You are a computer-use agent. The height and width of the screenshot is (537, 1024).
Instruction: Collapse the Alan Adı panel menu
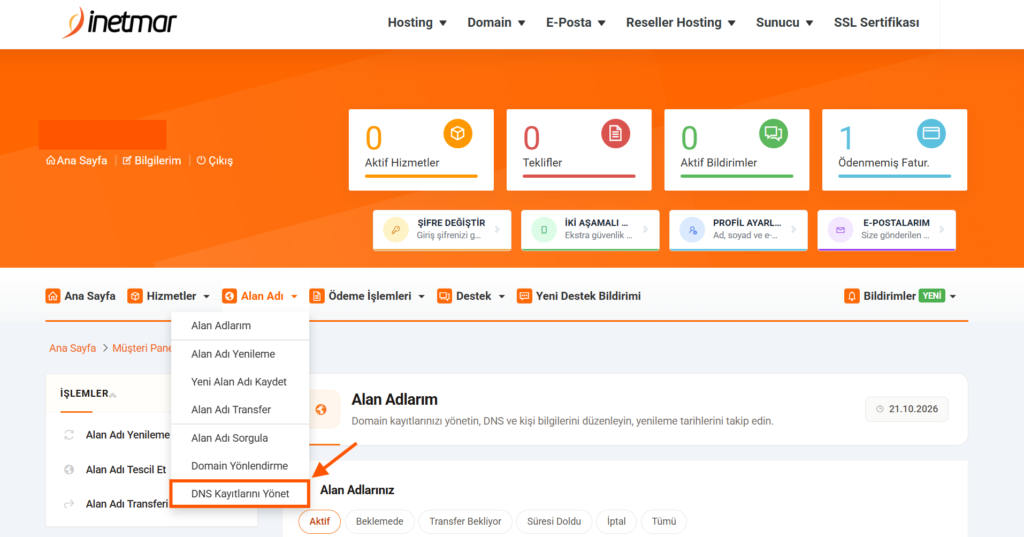(294, 297)
